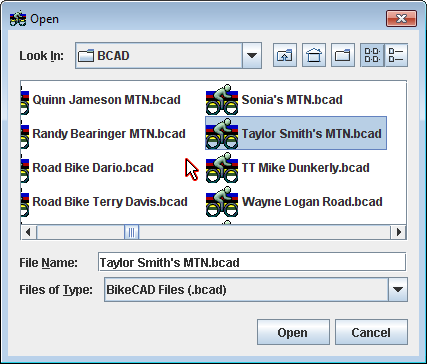Click the Wayne Logan Road.bcad bike icon
Screen dimensions: 427x364
click(x=222, y=201)
